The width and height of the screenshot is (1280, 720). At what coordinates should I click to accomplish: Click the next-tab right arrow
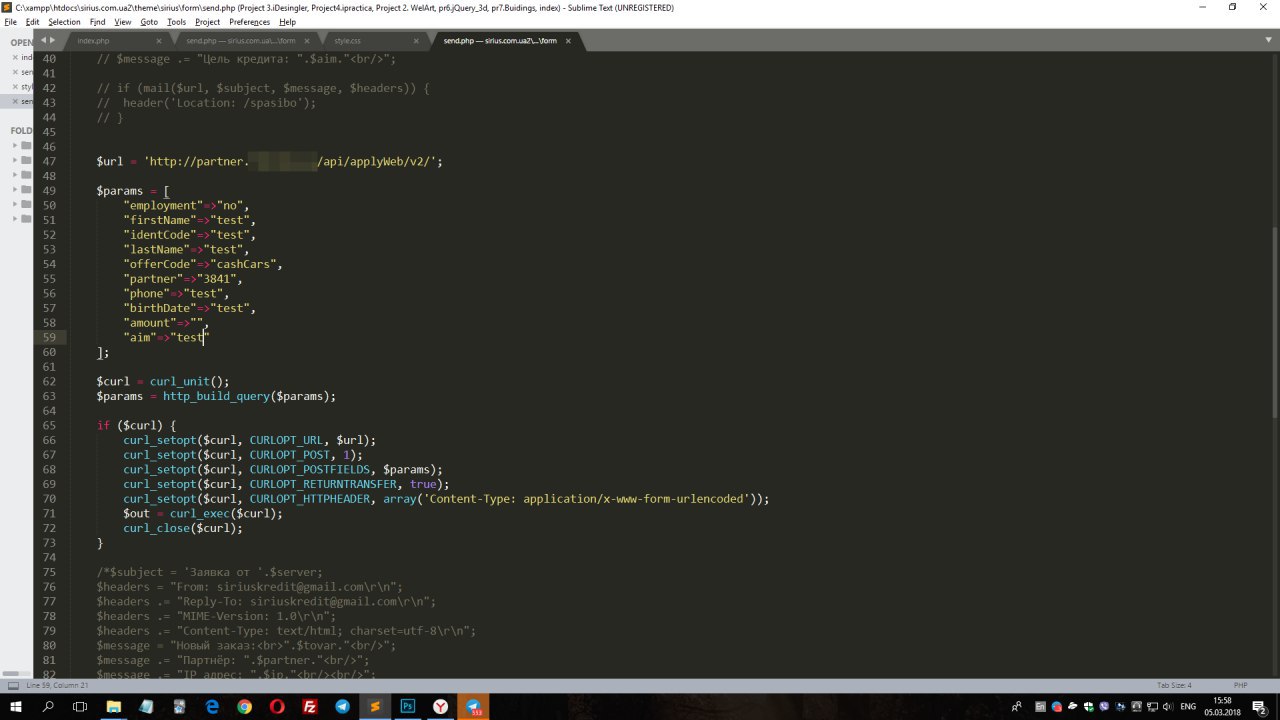point(52,40)
